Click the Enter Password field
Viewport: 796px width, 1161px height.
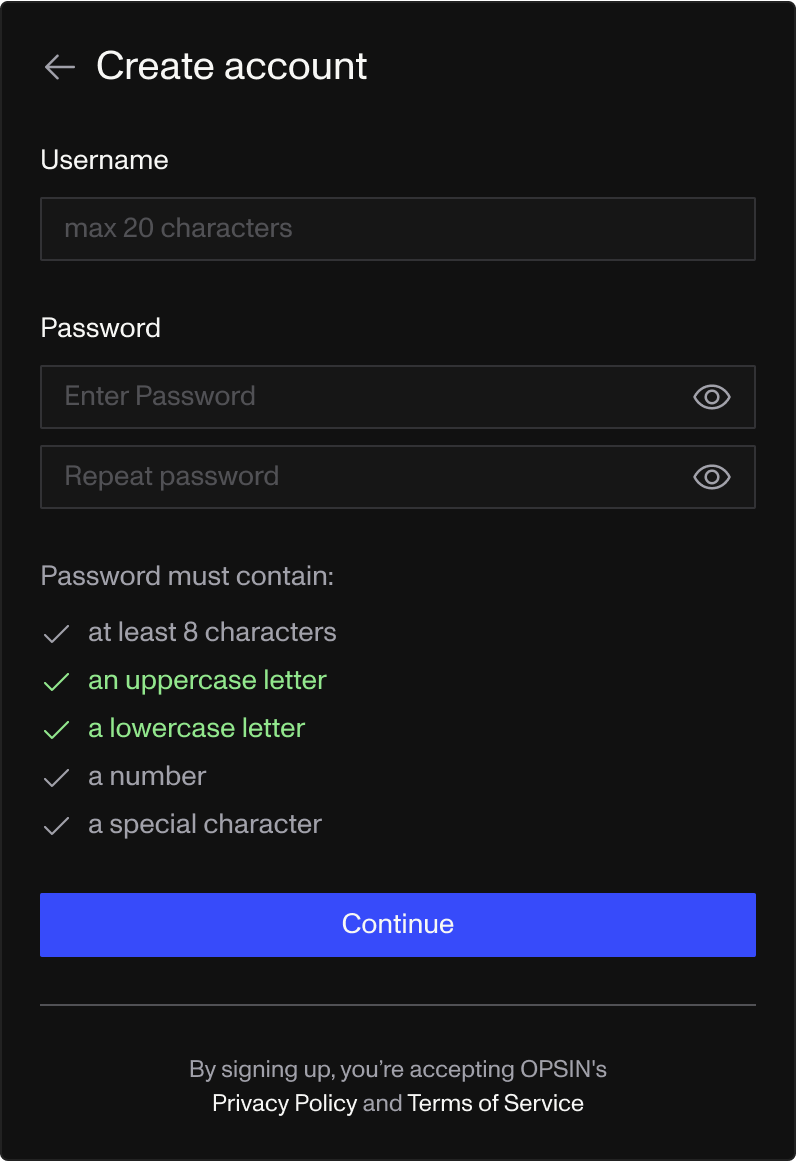360,397
